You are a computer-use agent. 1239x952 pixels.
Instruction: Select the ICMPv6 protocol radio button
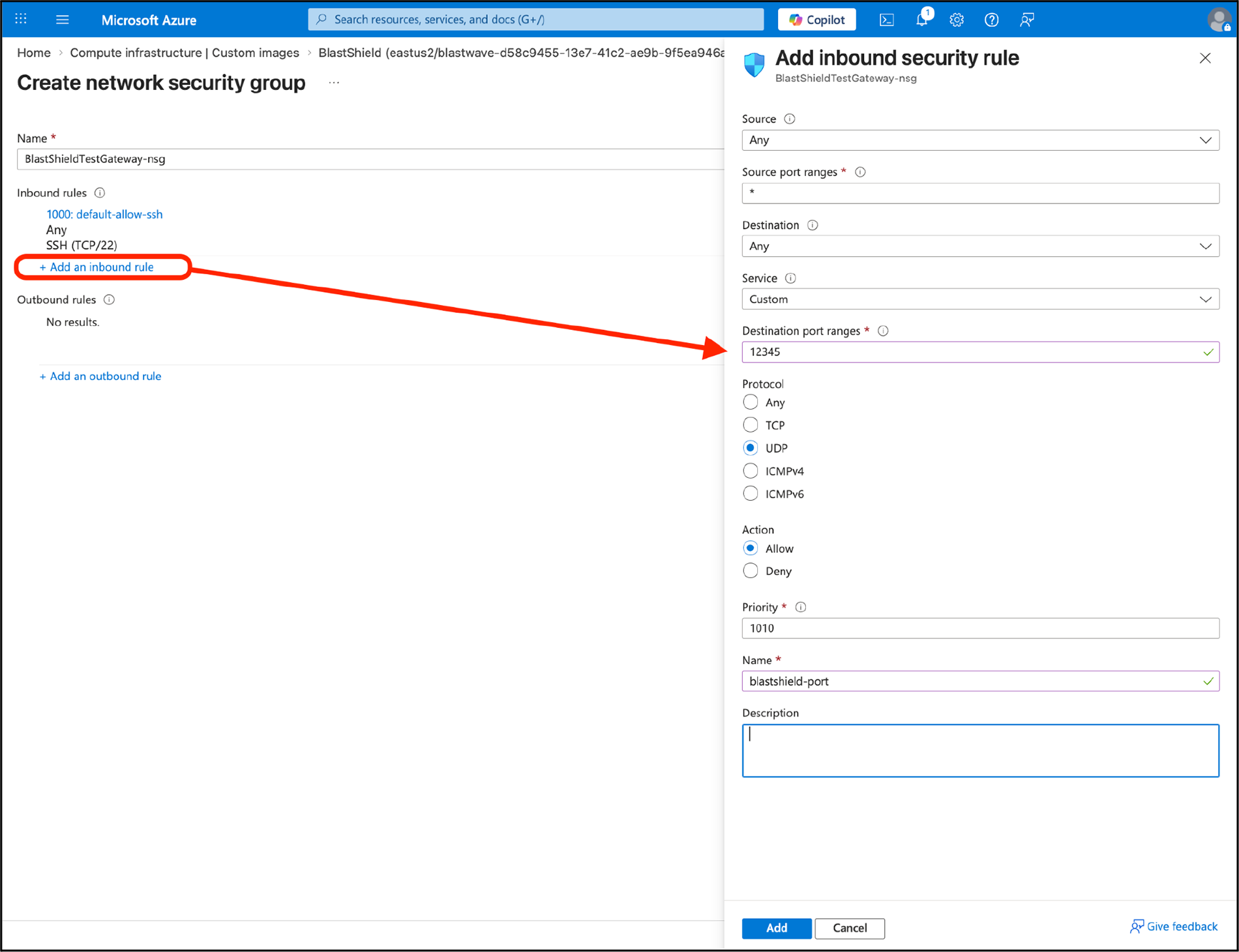pos(751,494)
